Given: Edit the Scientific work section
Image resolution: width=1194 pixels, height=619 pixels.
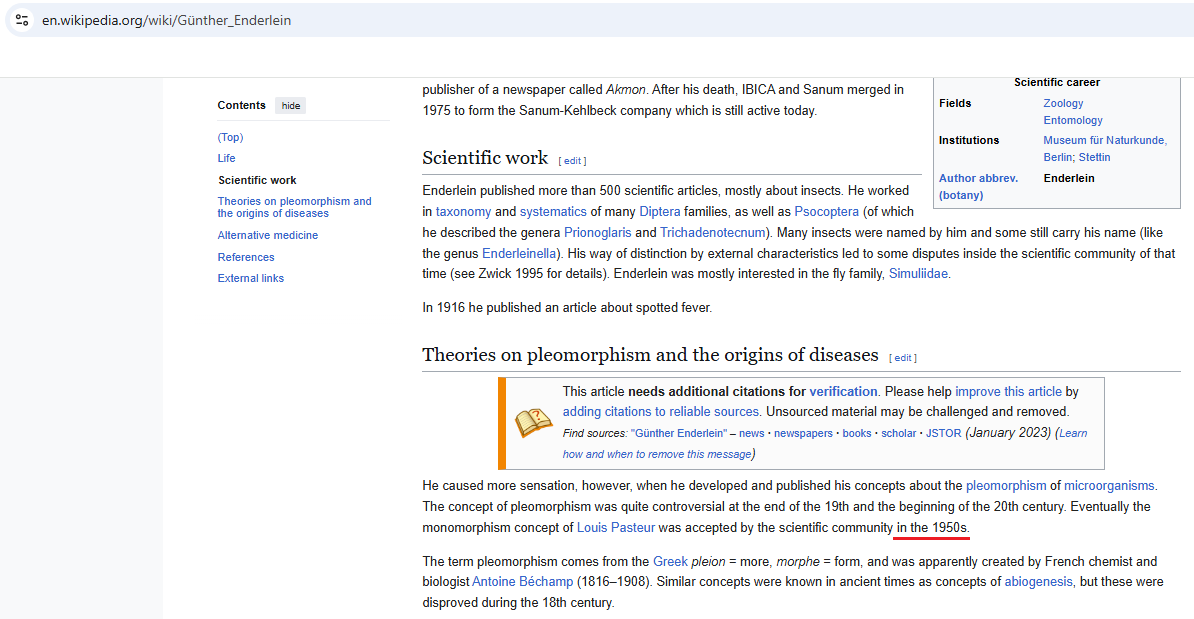Looking at the screenshot, I should pyautogui.click(x=572, y=161).
